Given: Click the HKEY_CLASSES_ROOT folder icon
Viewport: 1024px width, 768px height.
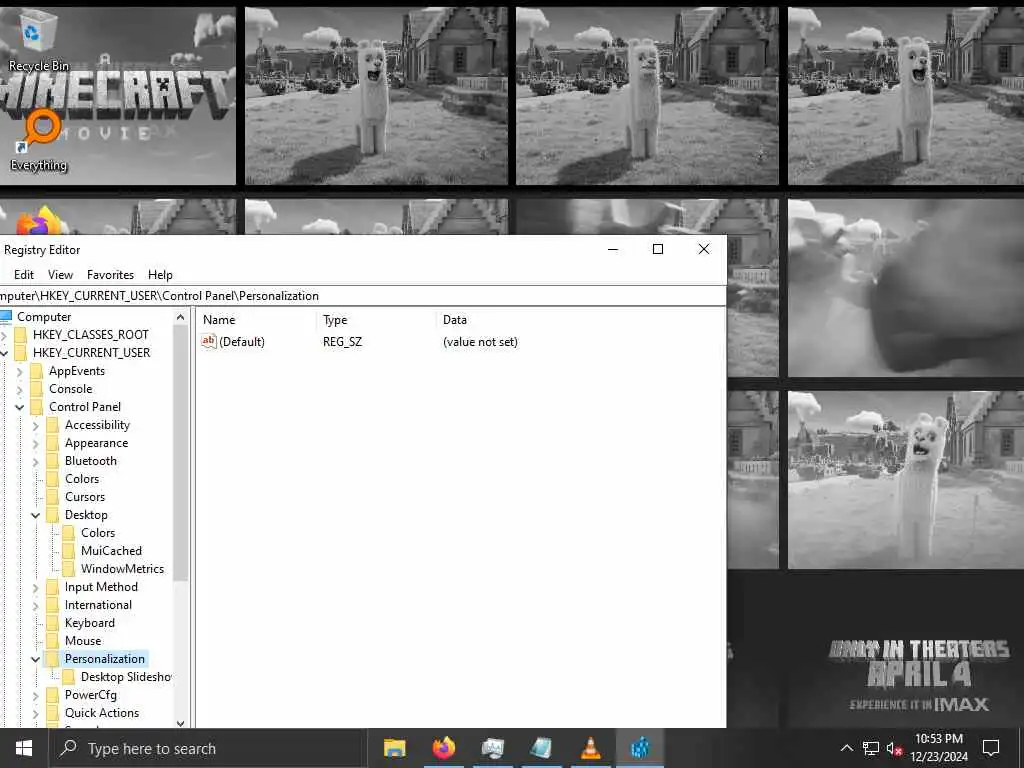Looking at the screenshot, I should pyautogui.click(x=20, y=335).
